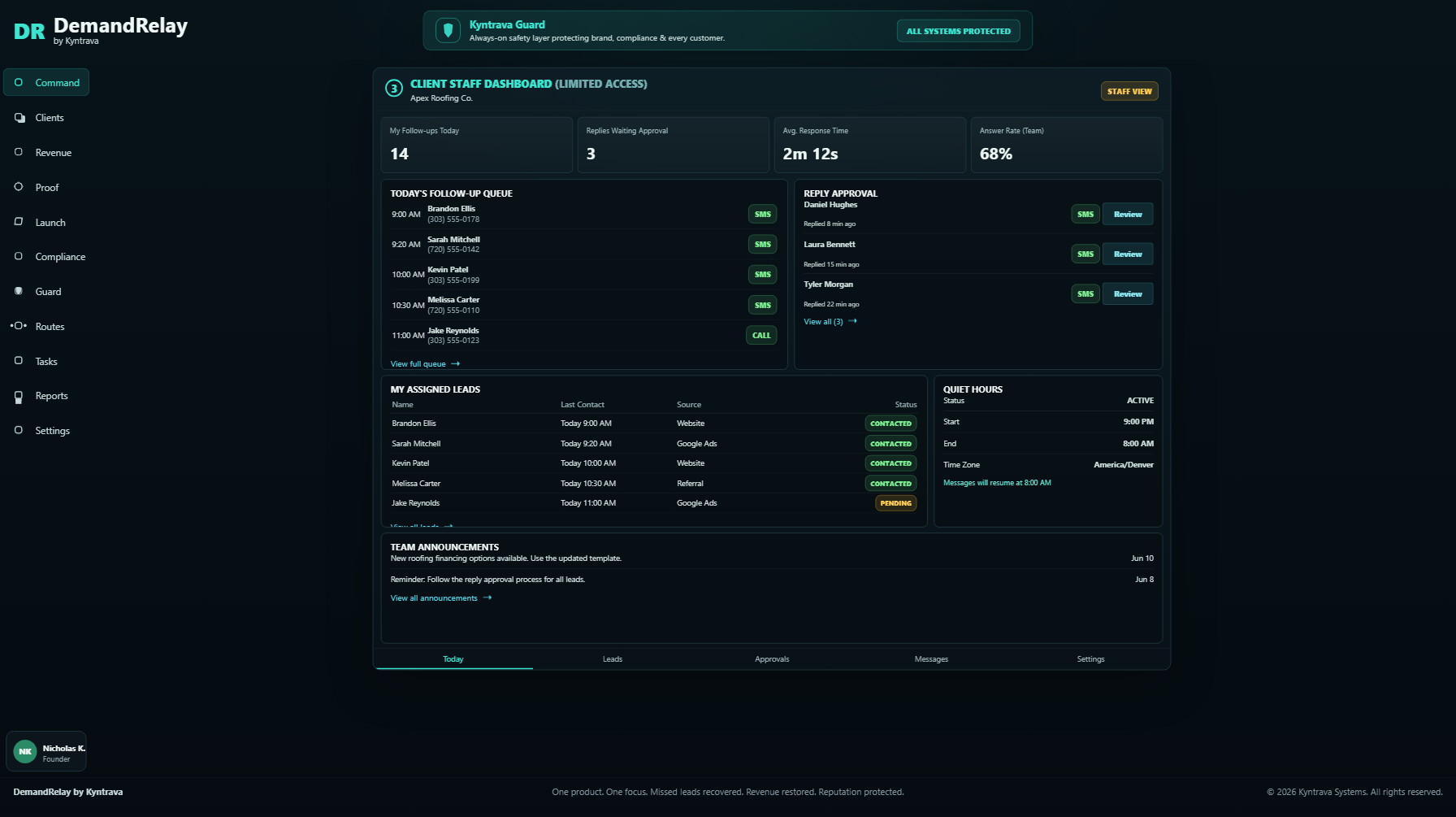Click the STAFF VIEW badge
Viewport: 1456px width, 817px height.
click(1129, 92)
